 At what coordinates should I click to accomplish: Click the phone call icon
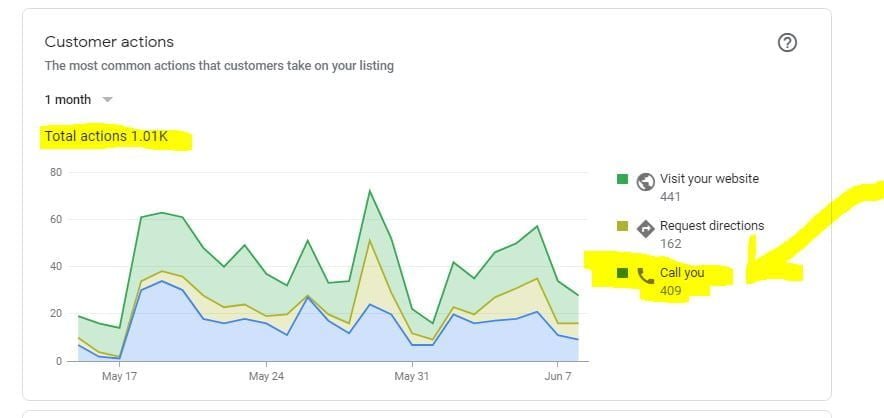tap(646, 275)
